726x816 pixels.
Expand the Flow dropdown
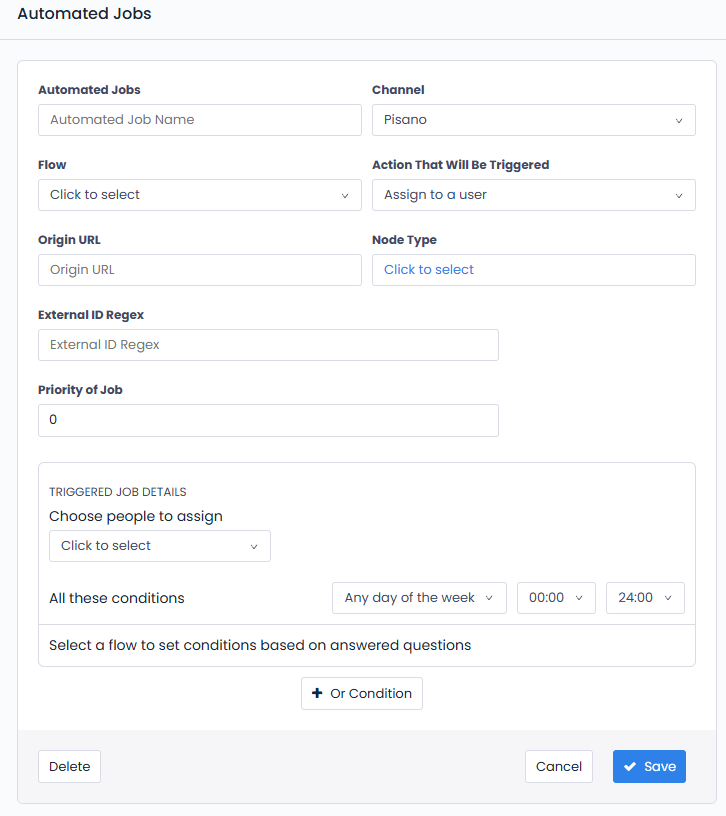click(199, 195)
